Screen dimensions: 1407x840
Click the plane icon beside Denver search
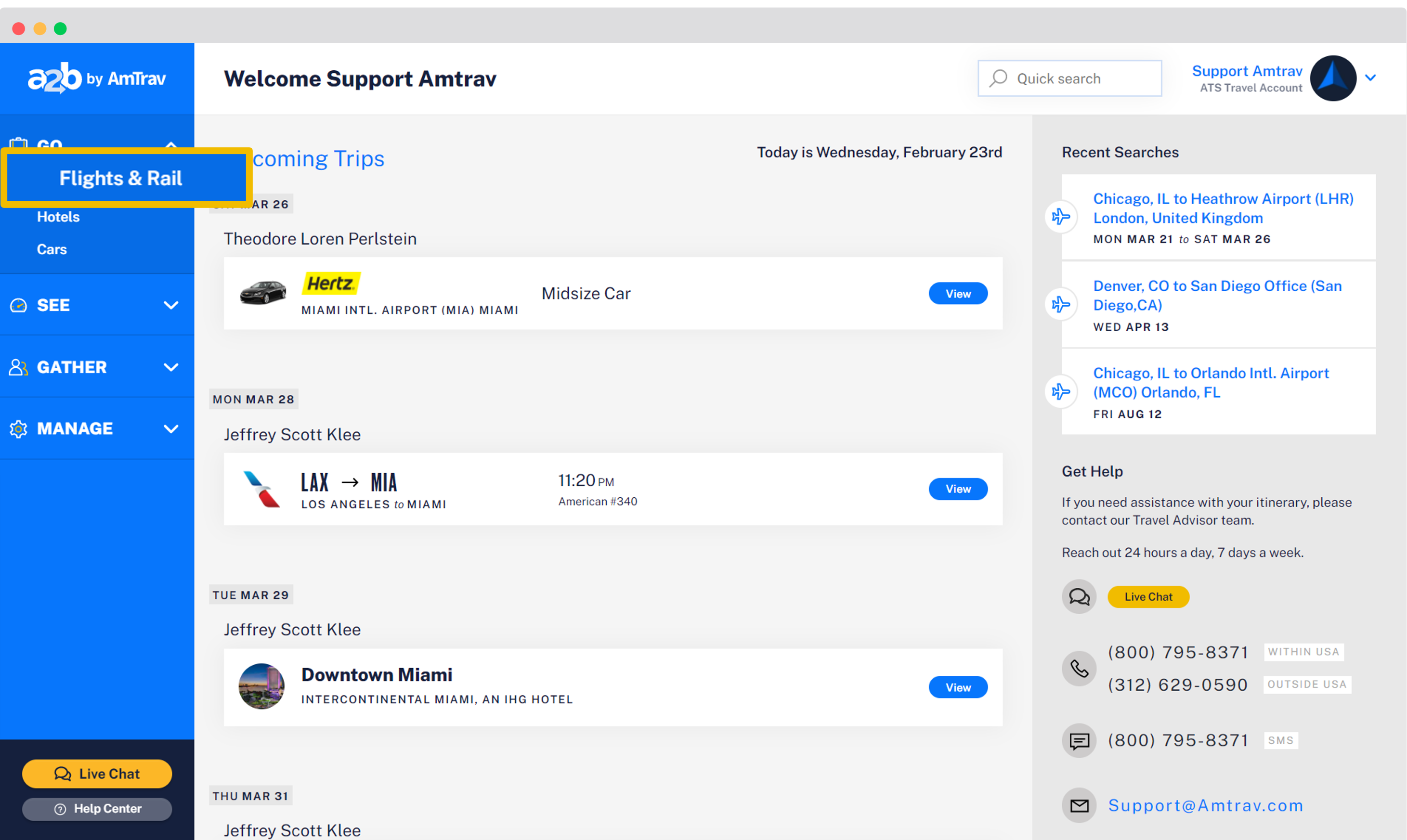click(1060, 305)
